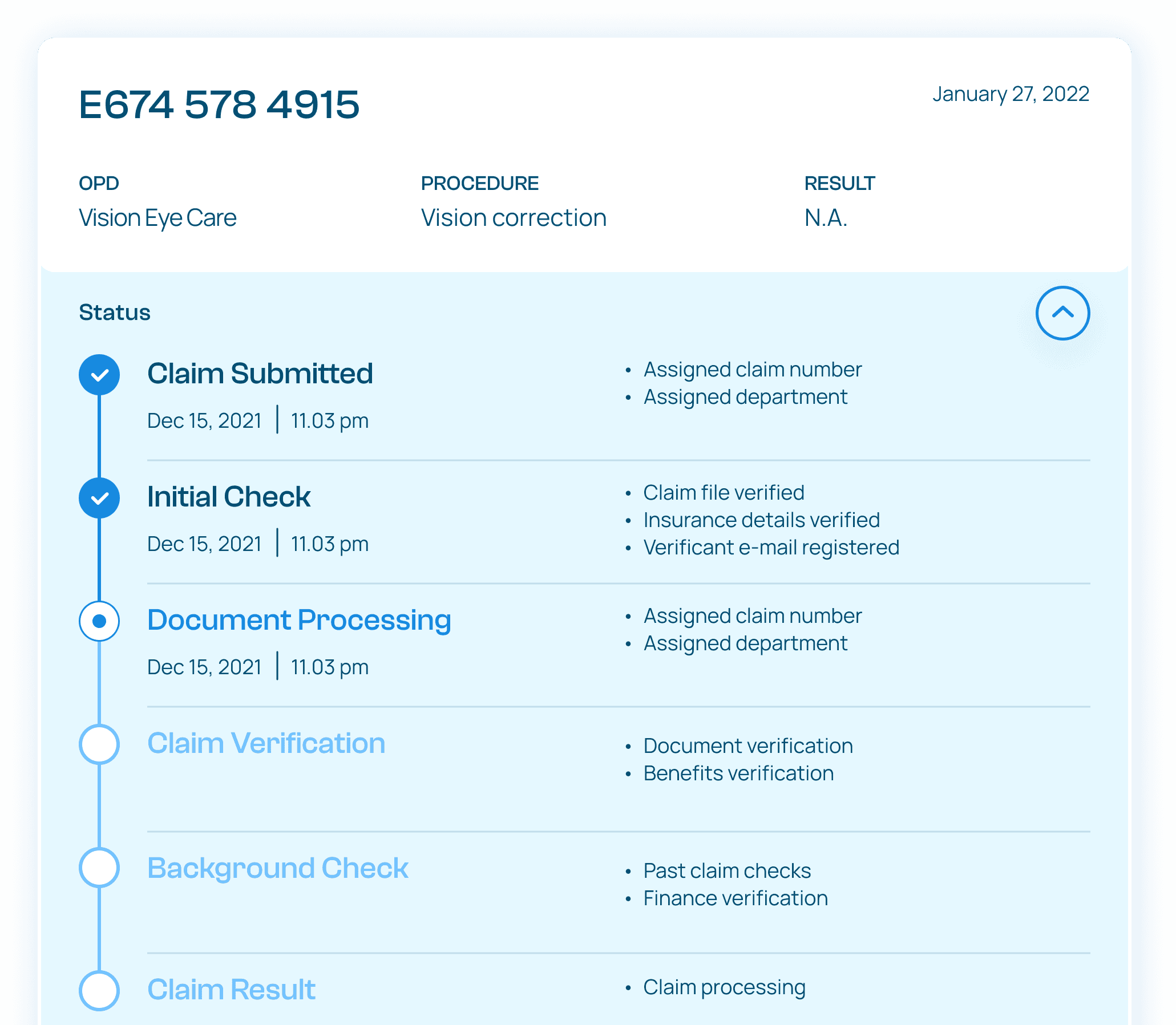This screenshot has height=1025, width=1176.
Task: Click the Verificant e-mail registered item
Action: tap(771, 548)
